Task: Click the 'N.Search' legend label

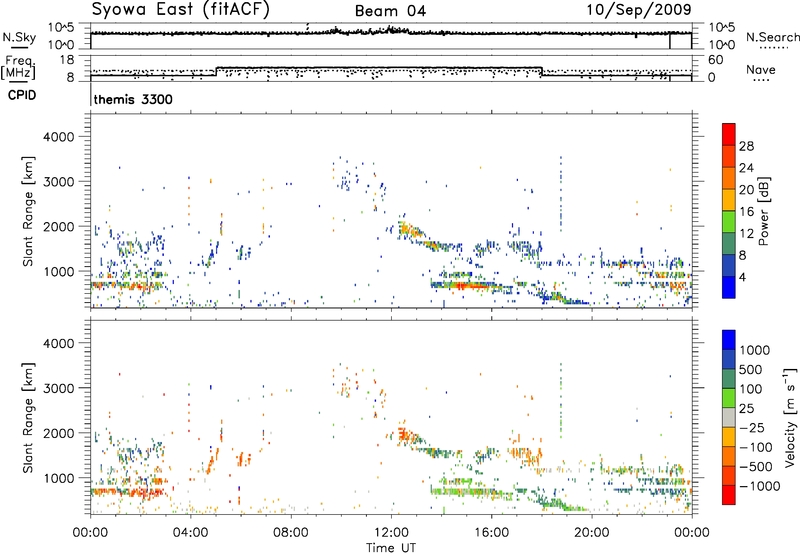Action: point(772,37)
